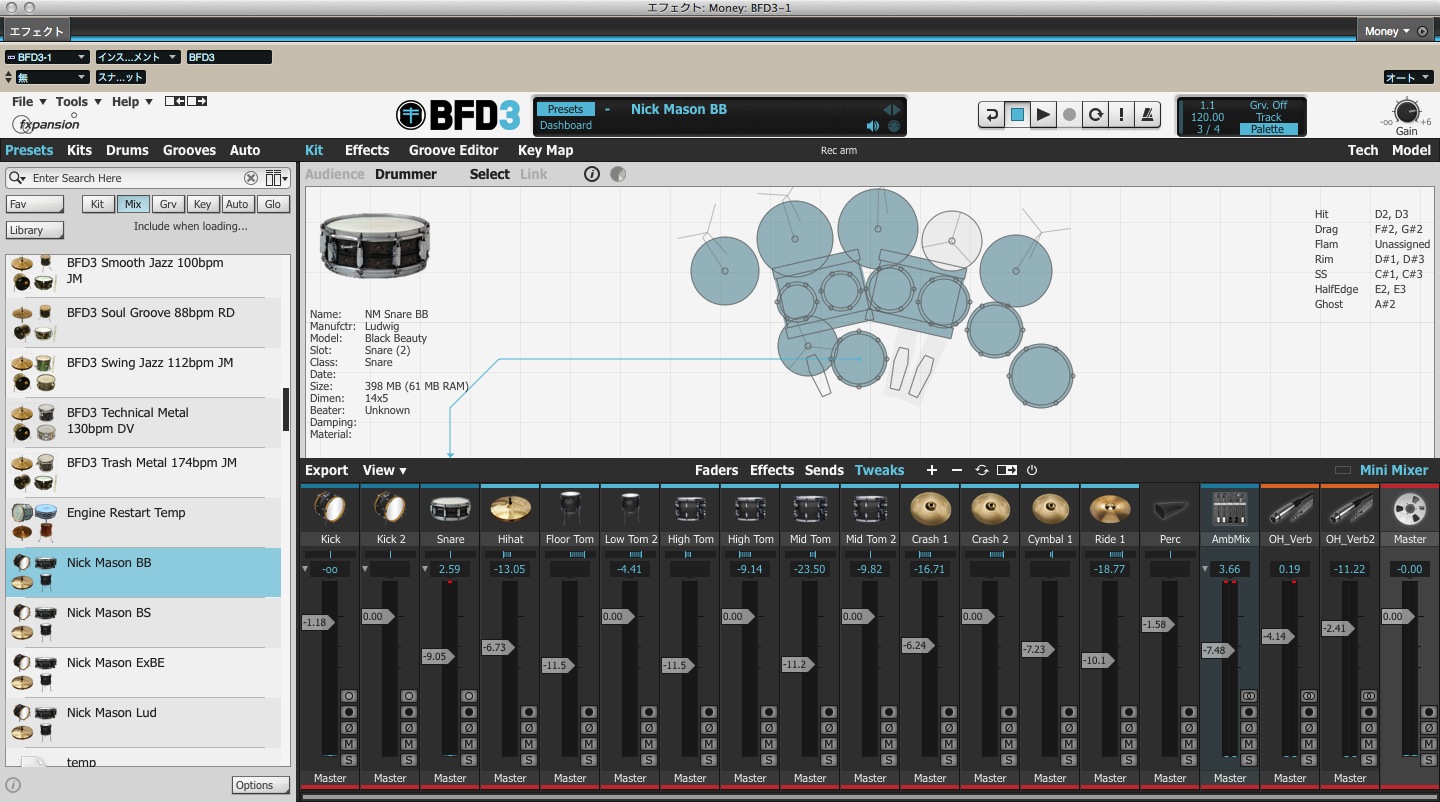Toggle phase invert on Kick 2 channel

point(409,728)
